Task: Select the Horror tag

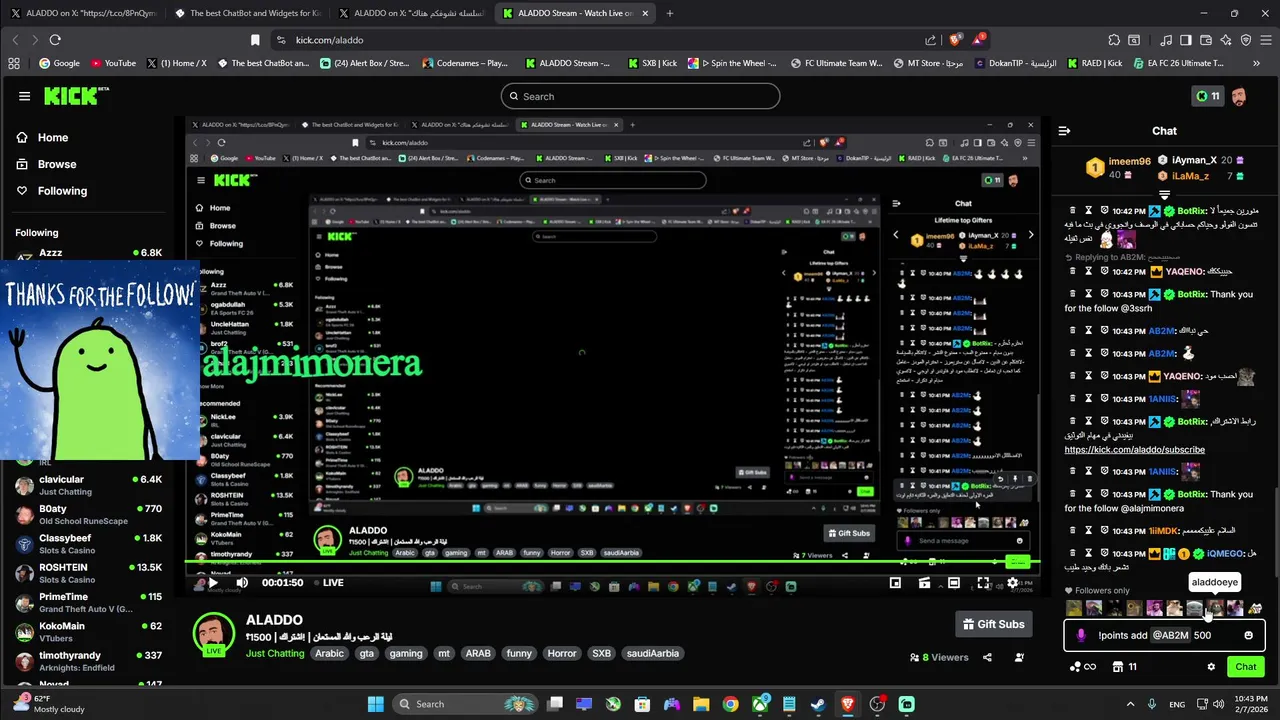Action: coord(562,653)
